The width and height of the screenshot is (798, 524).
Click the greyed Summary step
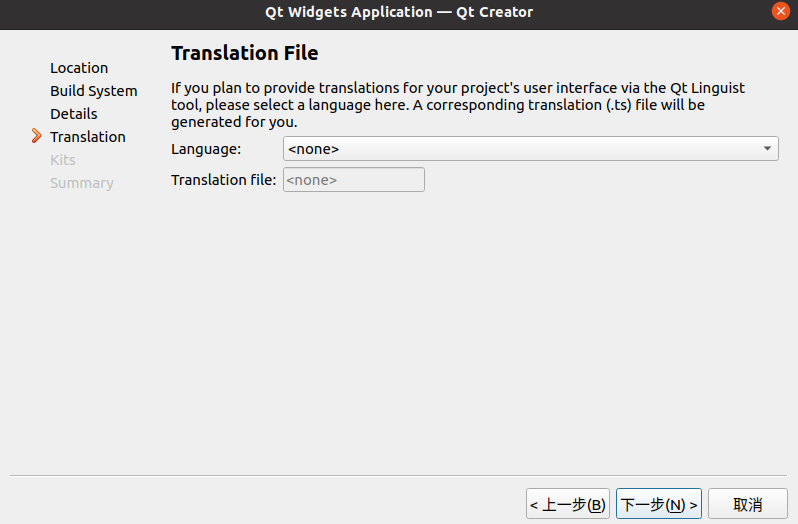pyautogui.click(x=81, y=183)
